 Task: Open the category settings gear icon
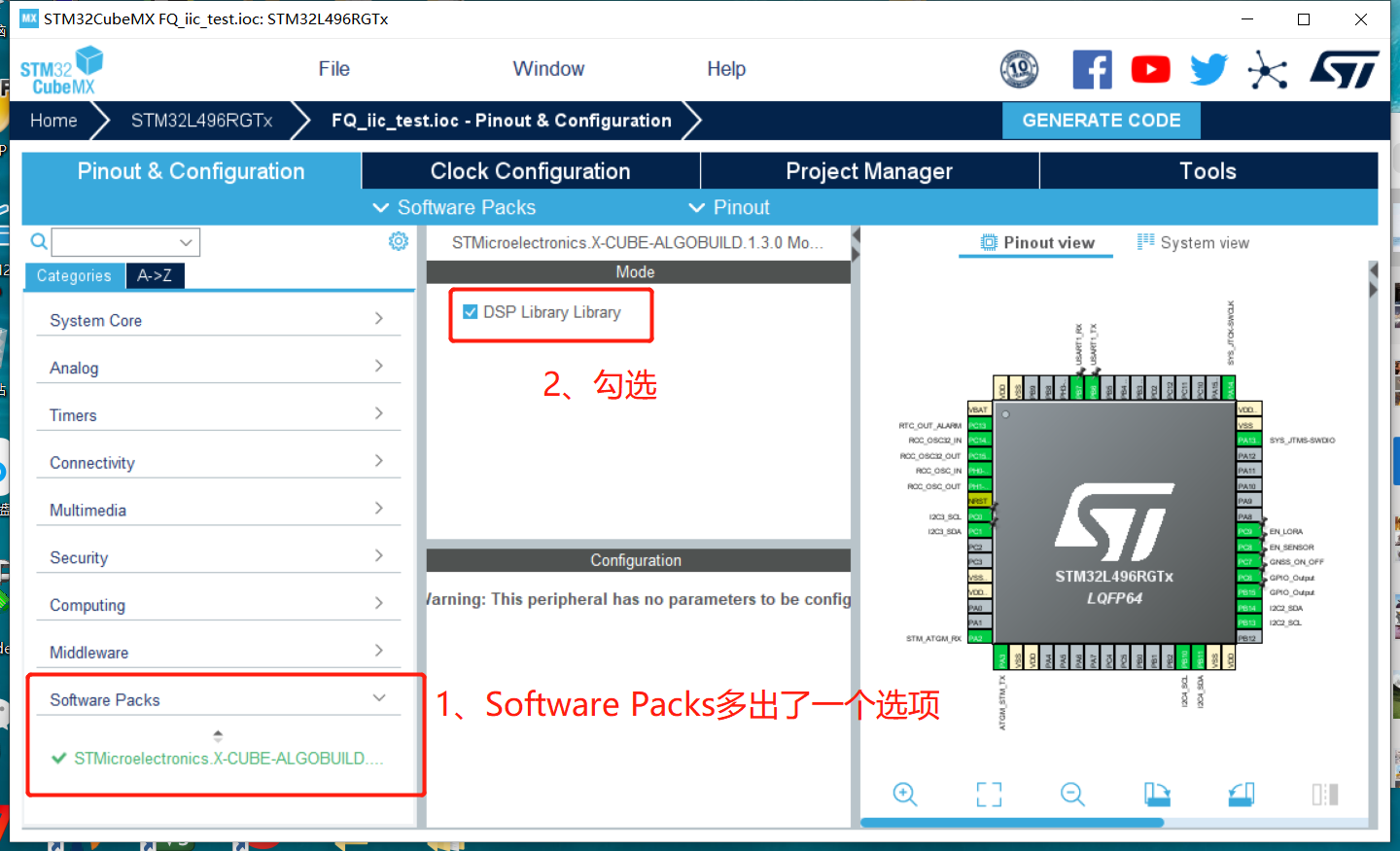coord(399,241)
